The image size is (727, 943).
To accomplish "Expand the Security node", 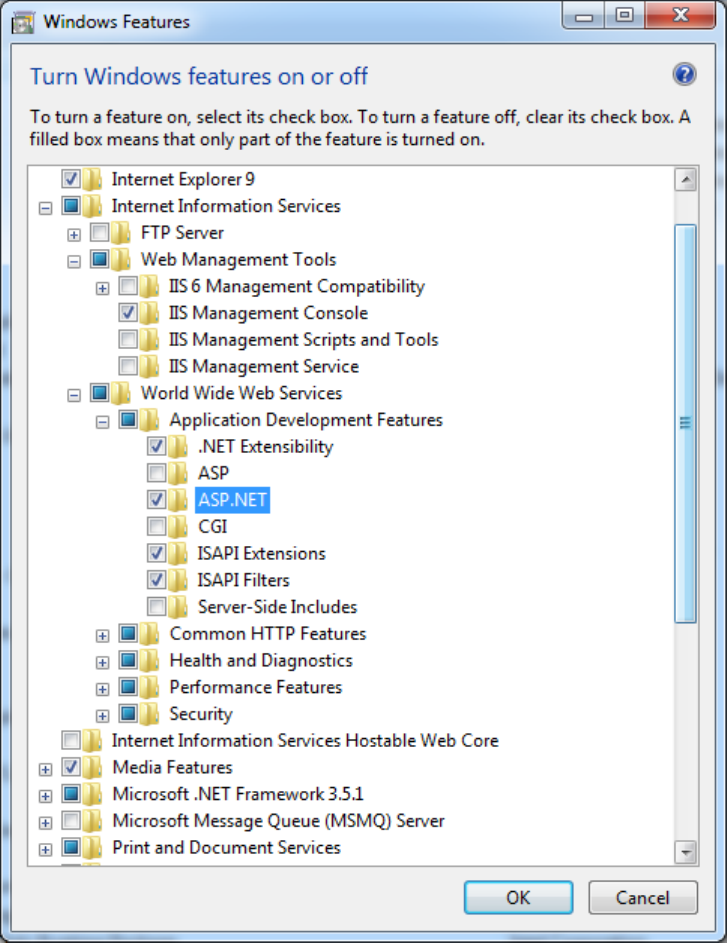I will tap(103, 716).
